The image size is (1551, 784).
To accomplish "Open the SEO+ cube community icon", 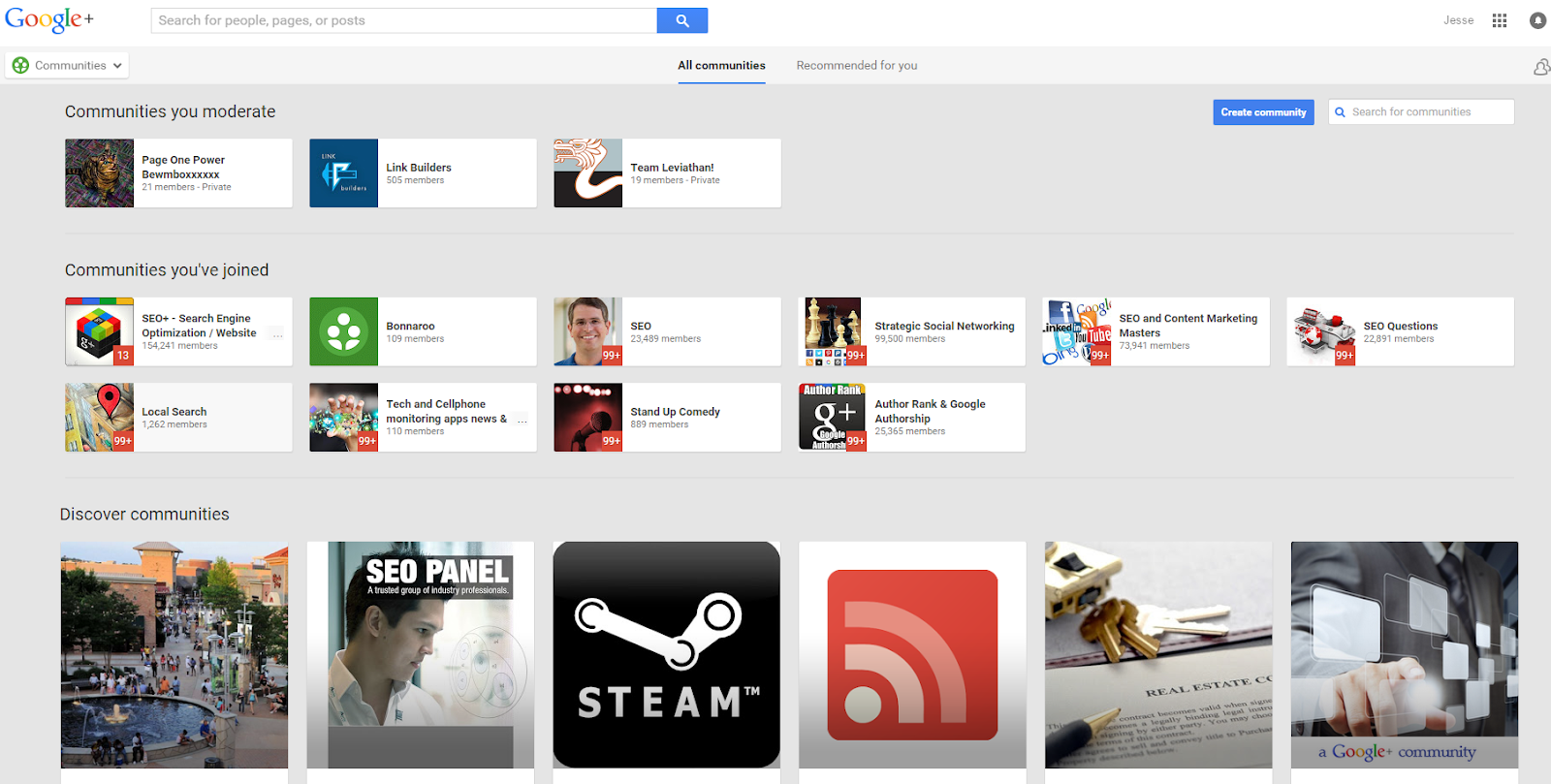I will coord(99,331).
